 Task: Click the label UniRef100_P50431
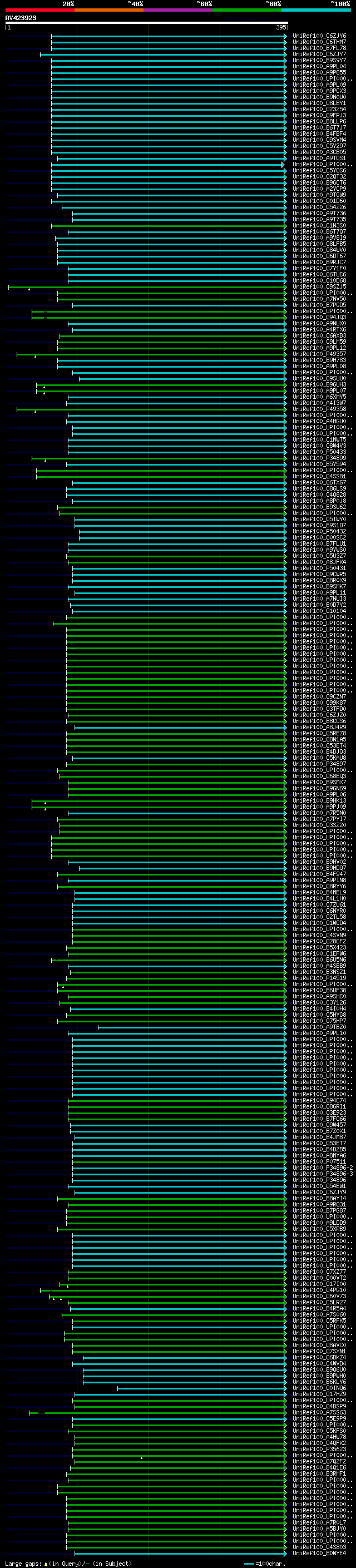click(x=319, y=568)
